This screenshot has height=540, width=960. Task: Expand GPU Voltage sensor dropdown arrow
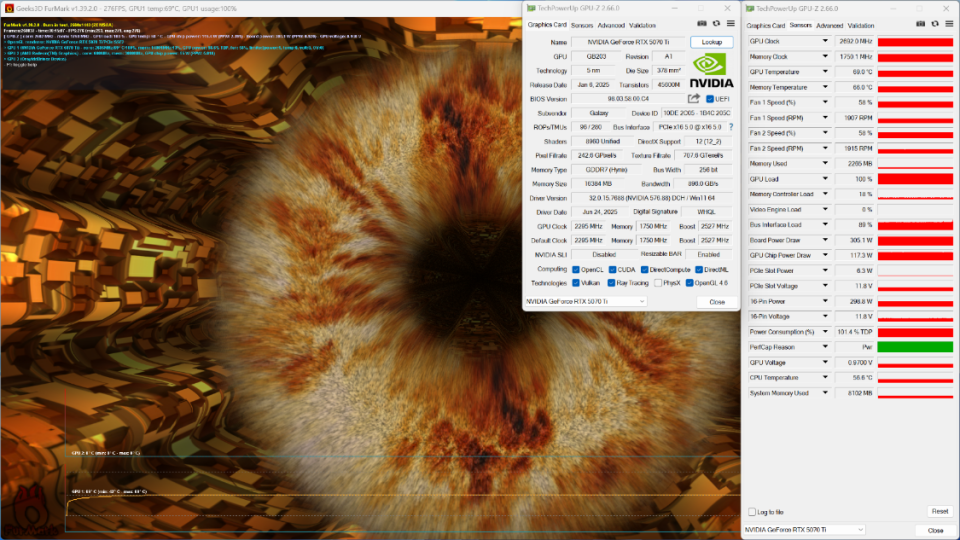(825, 362)
